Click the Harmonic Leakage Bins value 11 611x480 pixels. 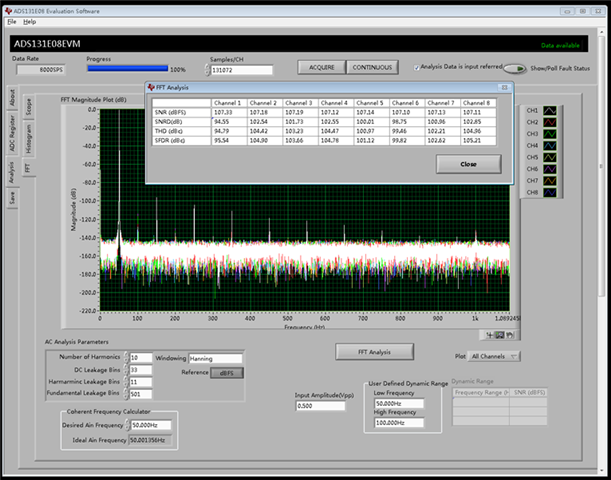[x=141, y=382]
